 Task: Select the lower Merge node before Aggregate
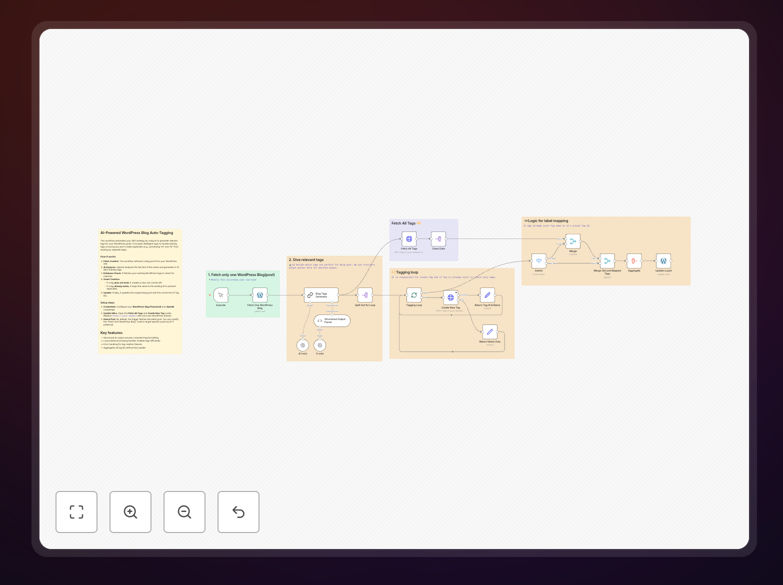[x=607, y=261]
